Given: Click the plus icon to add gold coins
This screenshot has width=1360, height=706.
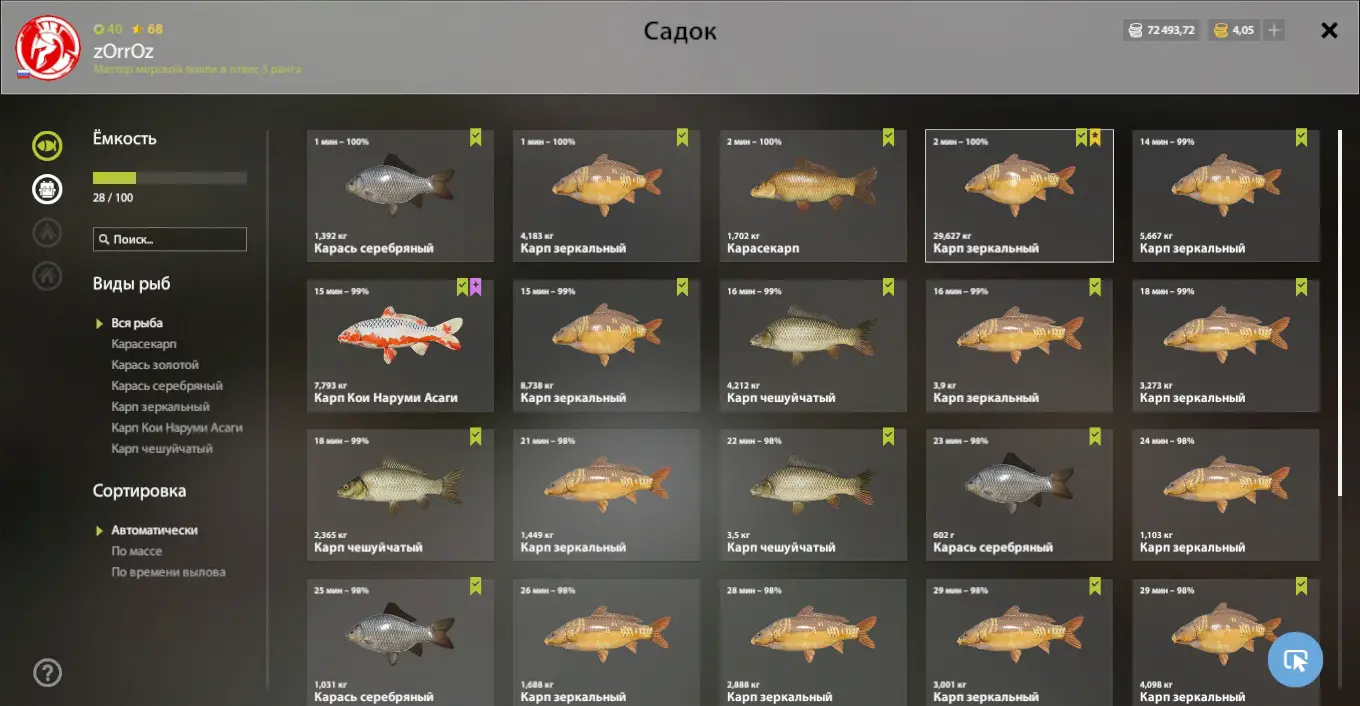Looking at the screenshot, I should (1274, 30).
